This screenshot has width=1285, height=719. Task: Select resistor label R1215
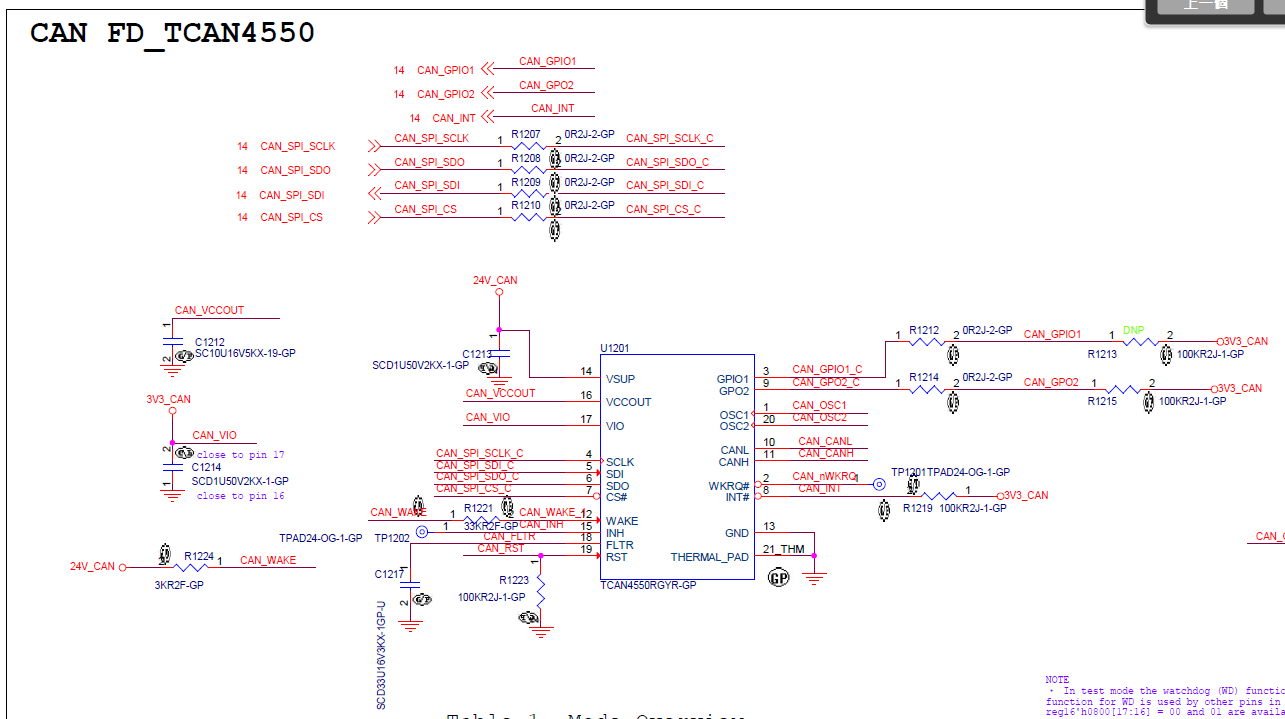[1103, 401]
